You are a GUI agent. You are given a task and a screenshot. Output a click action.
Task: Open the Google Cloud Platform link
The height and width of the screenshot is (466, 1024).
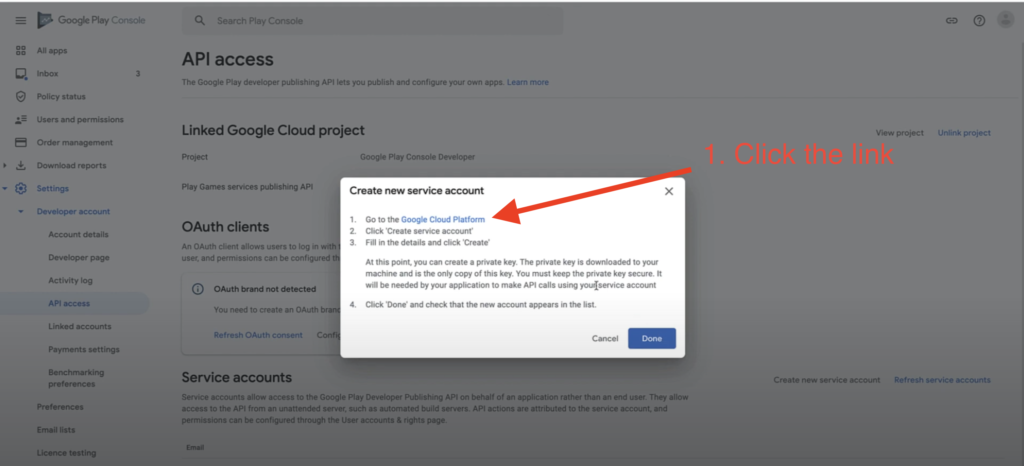point(443,219)
